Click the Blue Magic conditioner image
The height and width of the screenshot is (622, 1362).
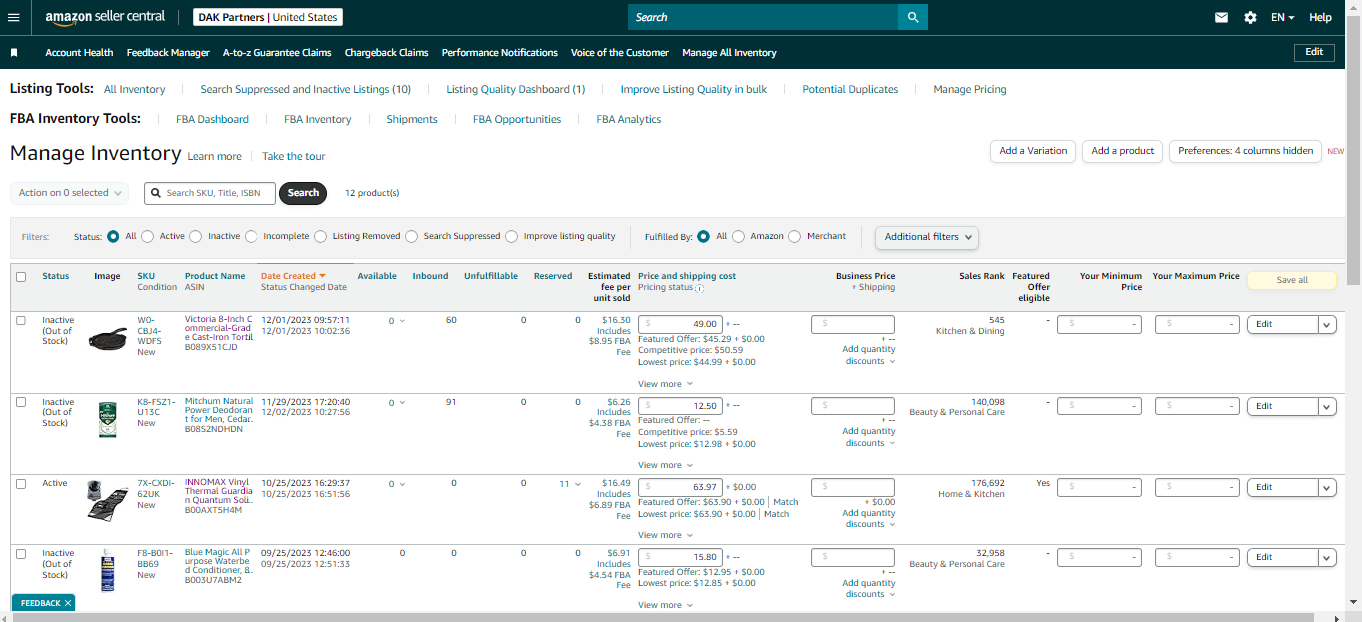(x=108, y=571)
